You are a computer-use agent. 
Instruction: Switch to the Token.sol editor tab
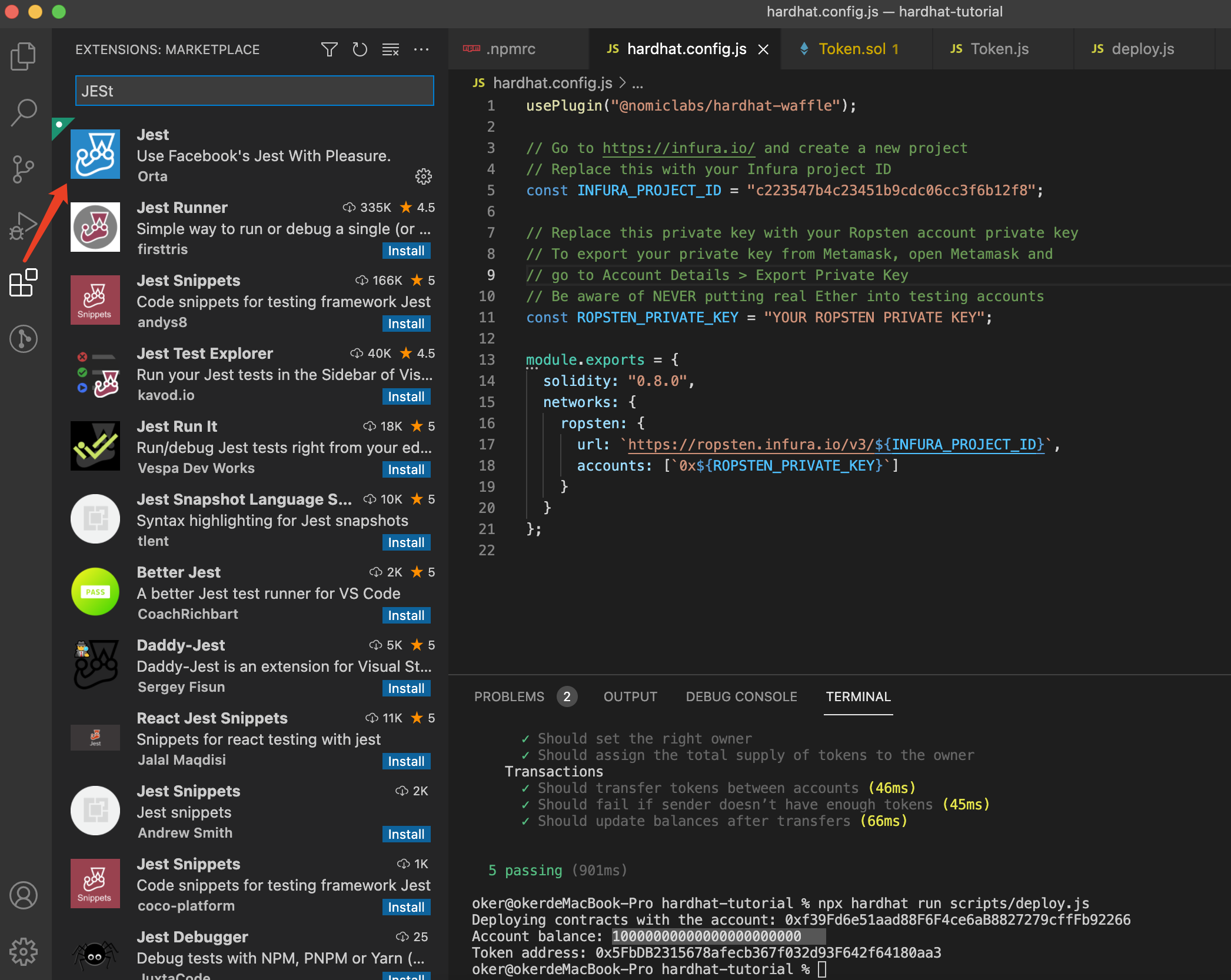pos(851,49)
